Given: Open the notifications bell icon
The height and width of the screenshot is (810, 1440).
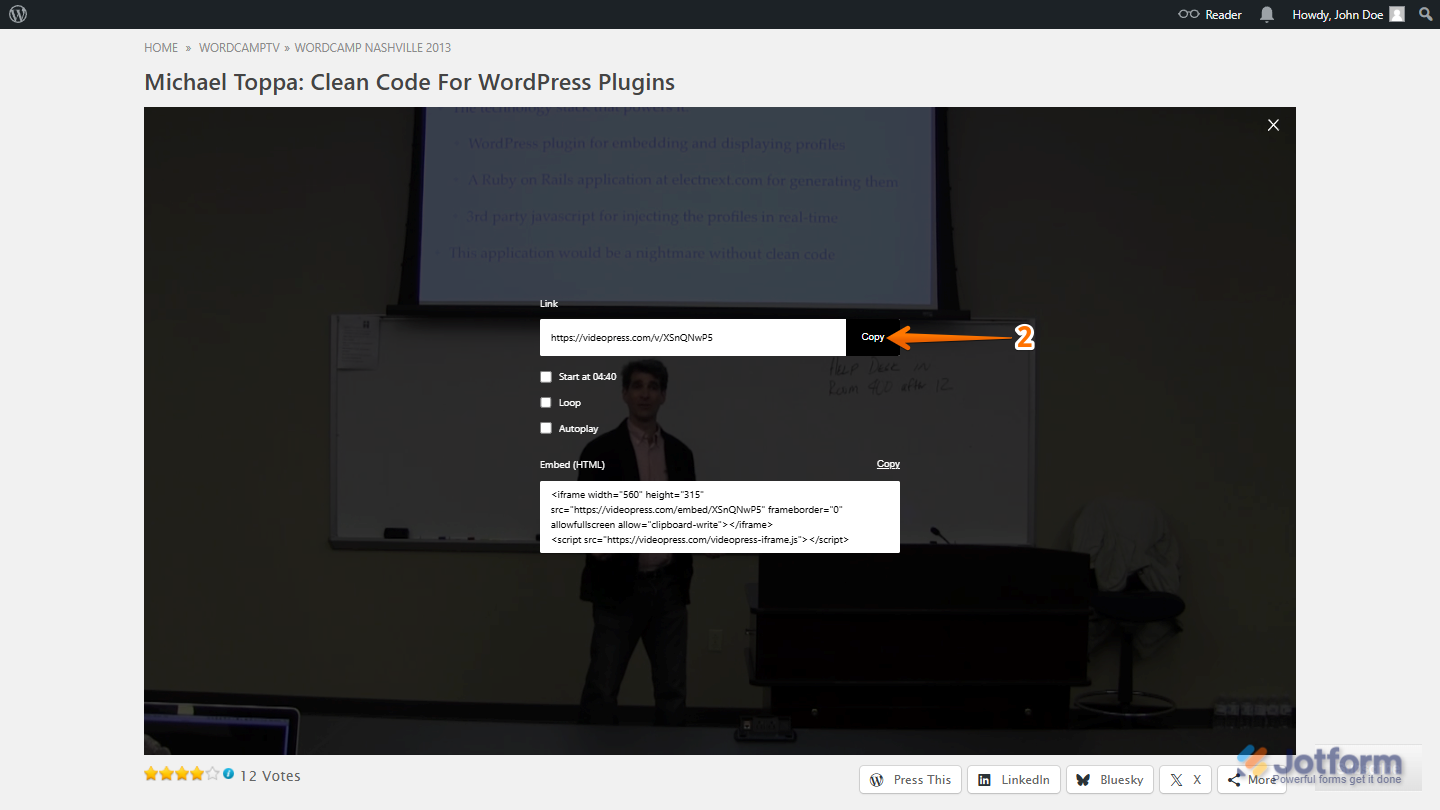Looking at the screenshot, I should click(x=1266, y=14).
